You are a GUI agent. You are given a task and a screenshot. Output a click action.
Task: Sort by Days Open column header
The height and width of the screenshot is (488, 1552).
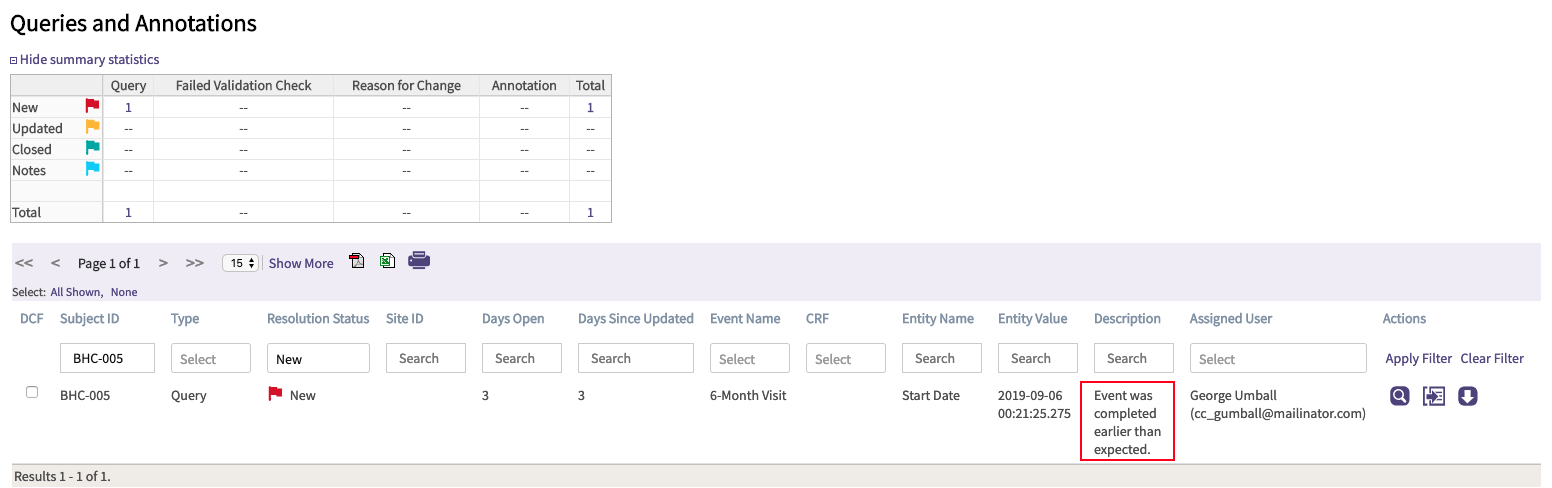[513, 319]
